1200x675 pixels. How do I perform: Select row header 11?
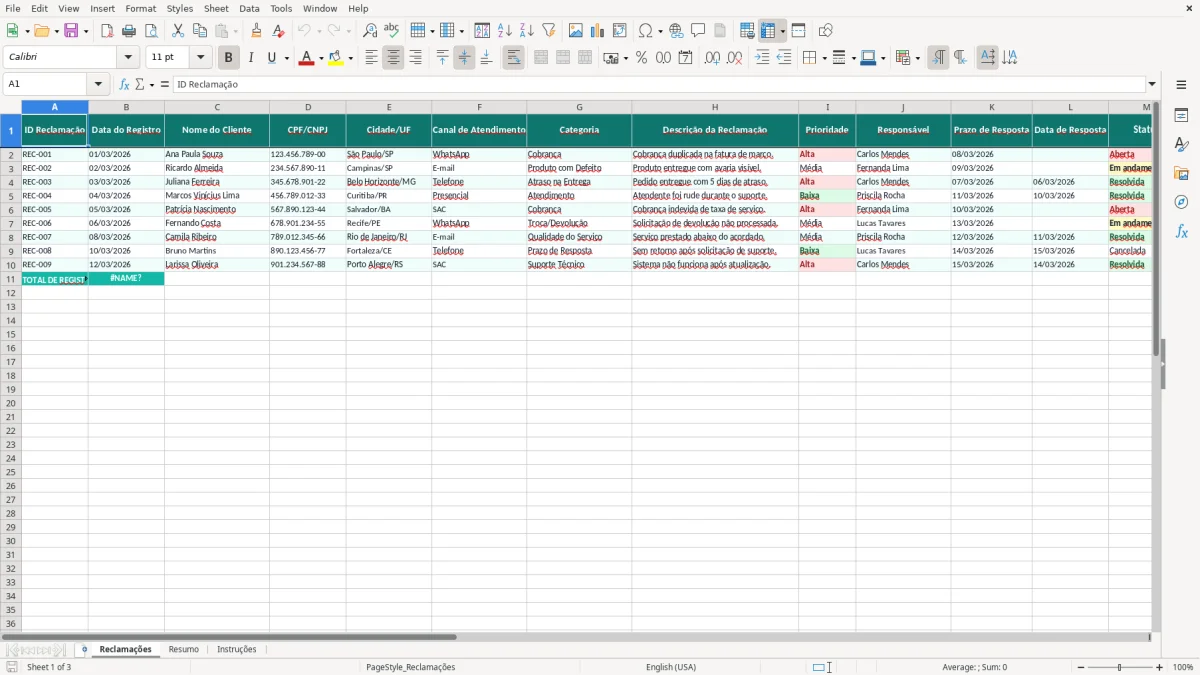[11, 278]
